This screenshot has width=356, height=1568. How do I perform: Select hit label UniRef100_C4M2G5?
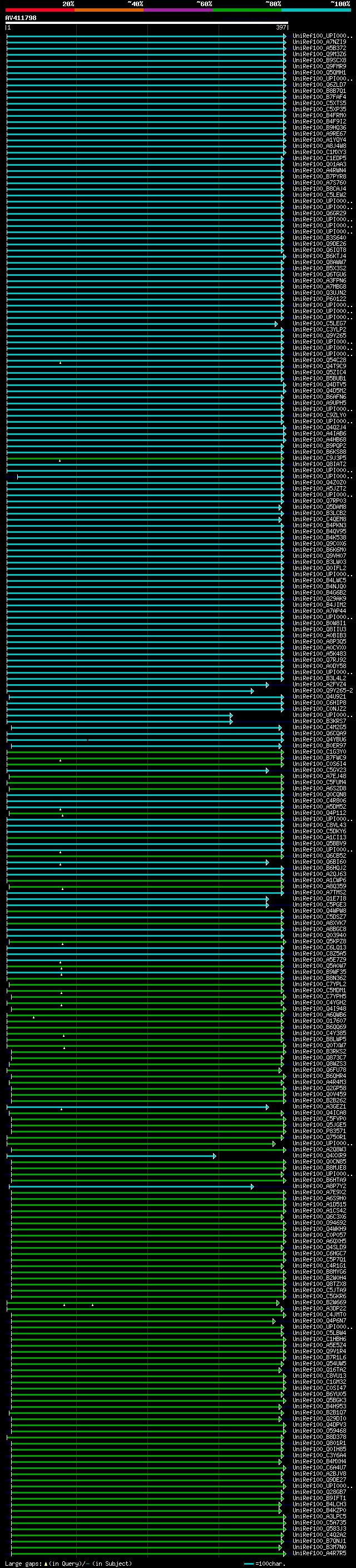pyautogui.click(x=319, y=727)
